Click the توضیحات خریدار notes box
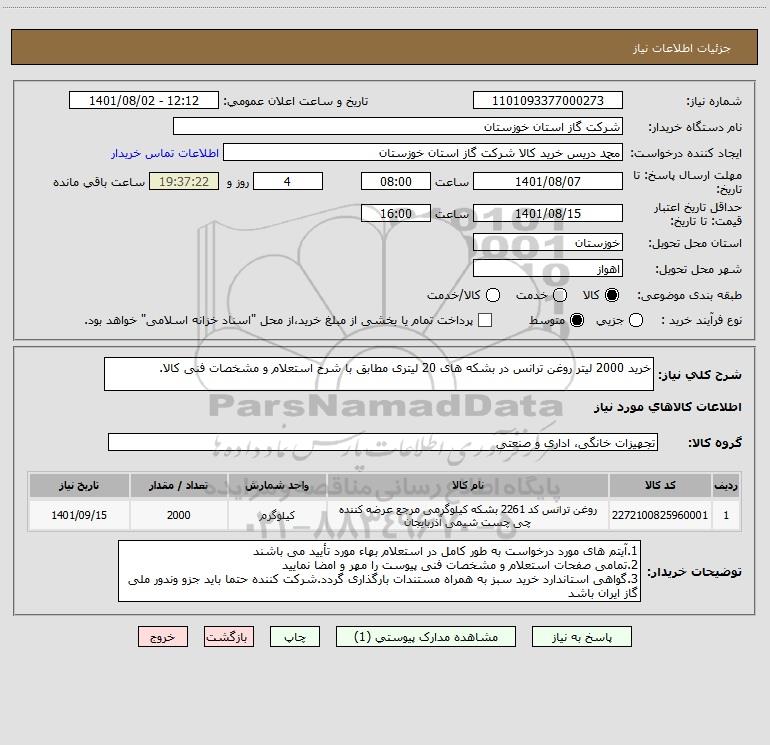The width and height of the screenshot is (770, 745). point(379,571)
